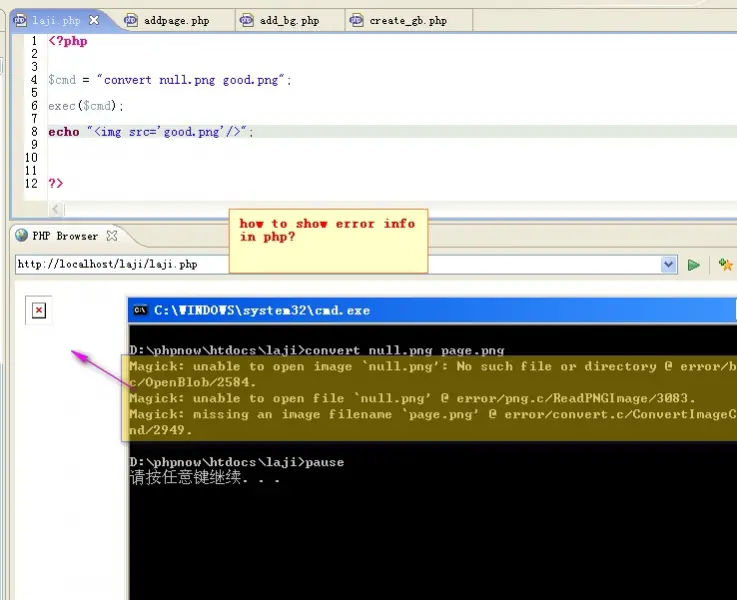The width and height of the screenshot is (737, 600).
Task: Click the PHP file icon on addpage.php tab
Action: 131,20
